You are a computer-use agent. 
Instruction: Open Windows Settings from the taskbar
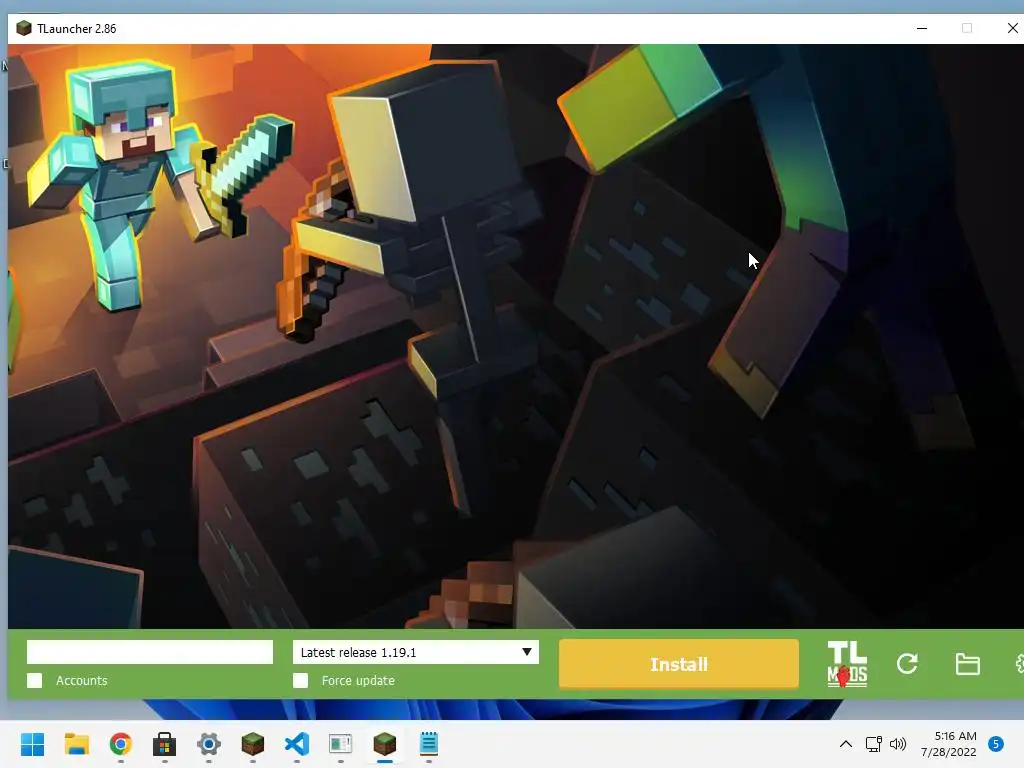[209, 744]
